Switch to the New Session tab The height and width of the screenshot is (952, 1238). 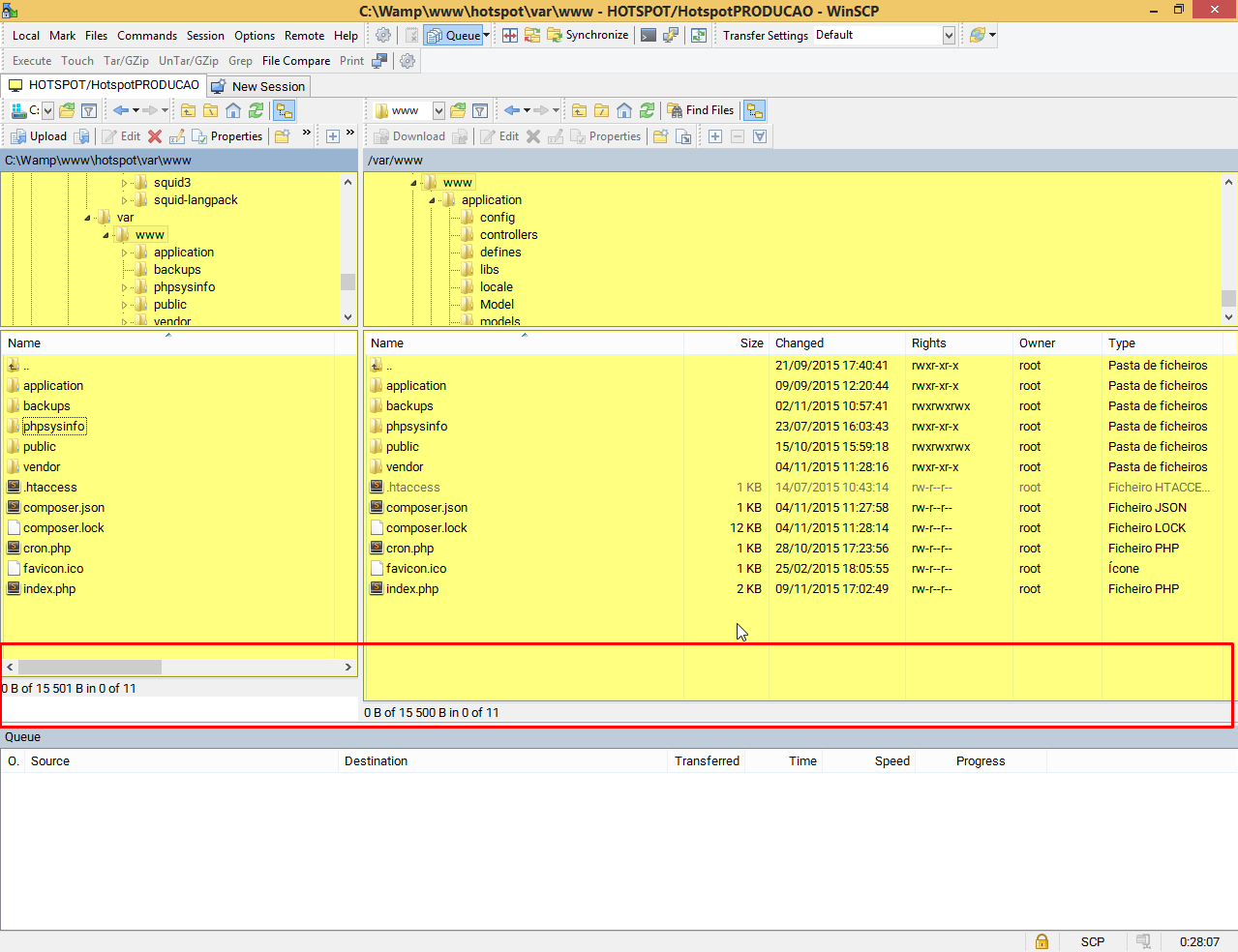258,86
